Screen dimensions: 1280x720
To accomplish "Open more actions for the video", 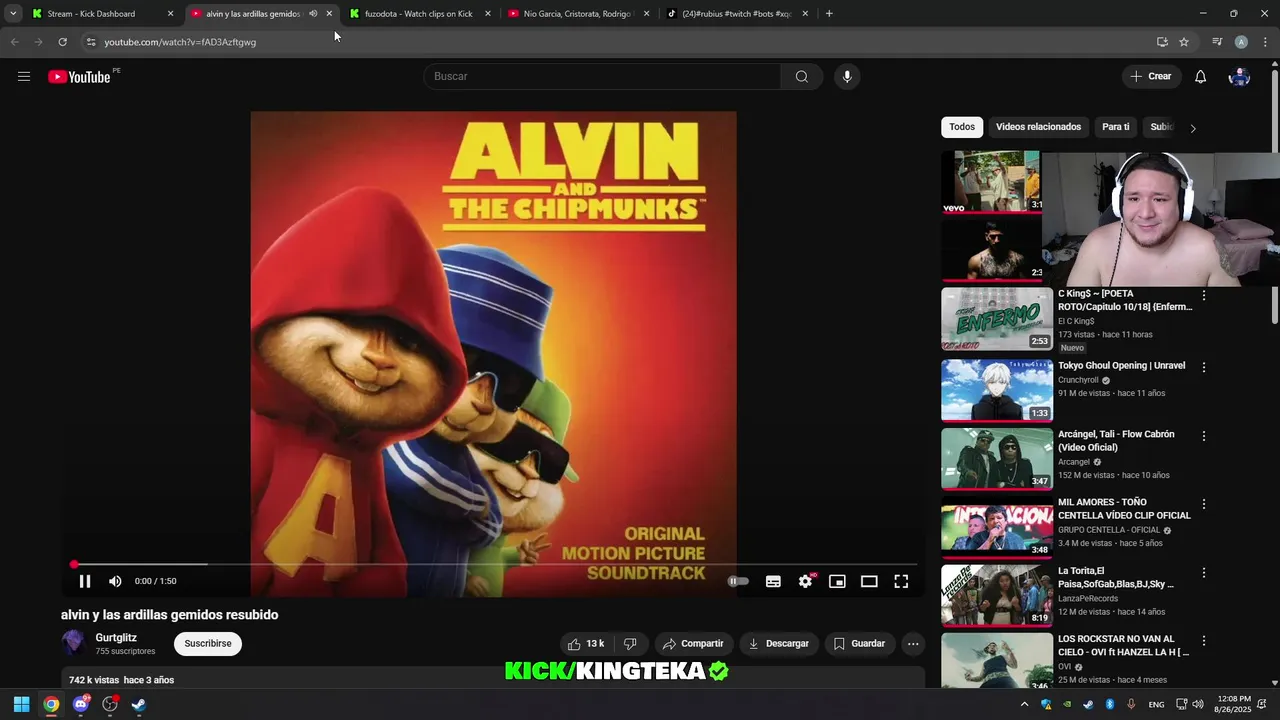I will point(913,644).
